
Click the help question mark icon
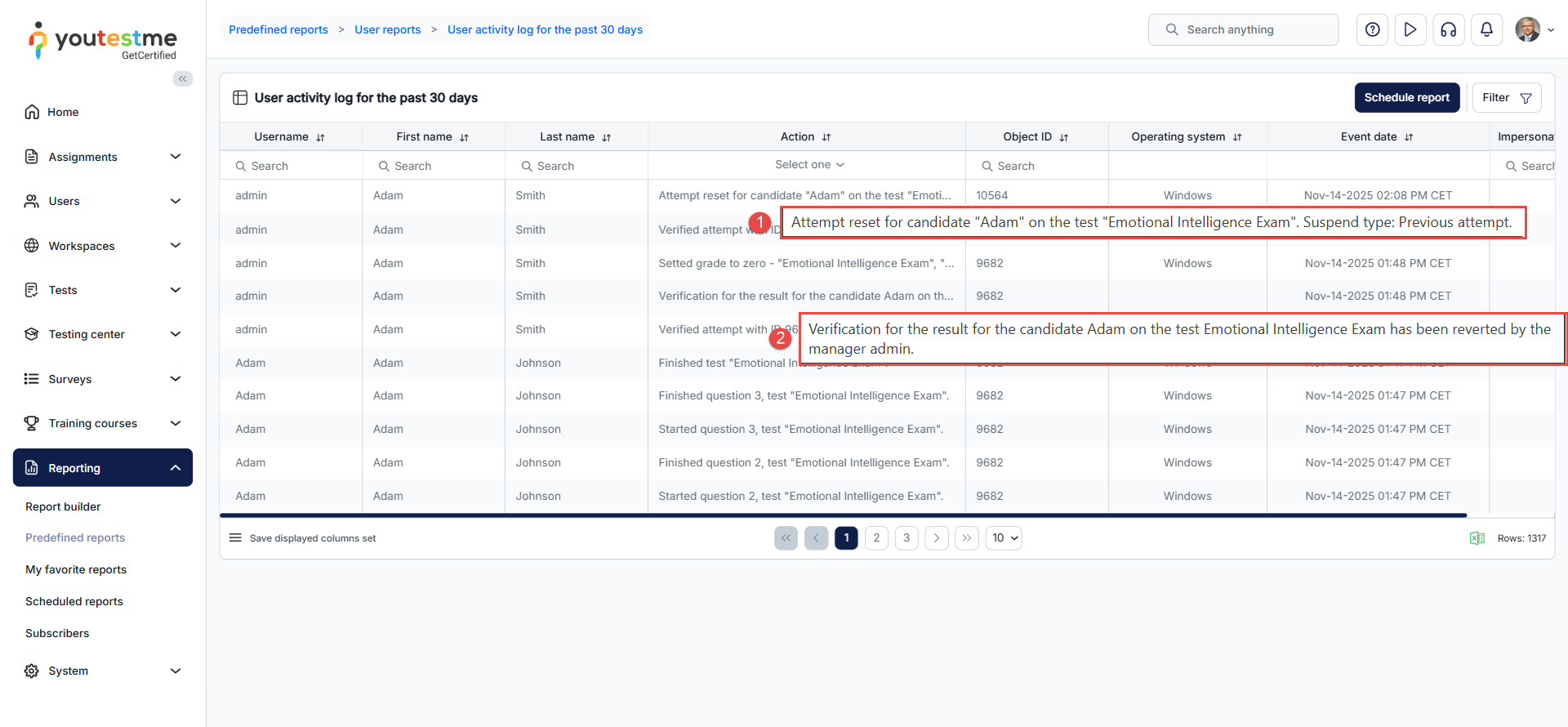[x=1372, y=29]
